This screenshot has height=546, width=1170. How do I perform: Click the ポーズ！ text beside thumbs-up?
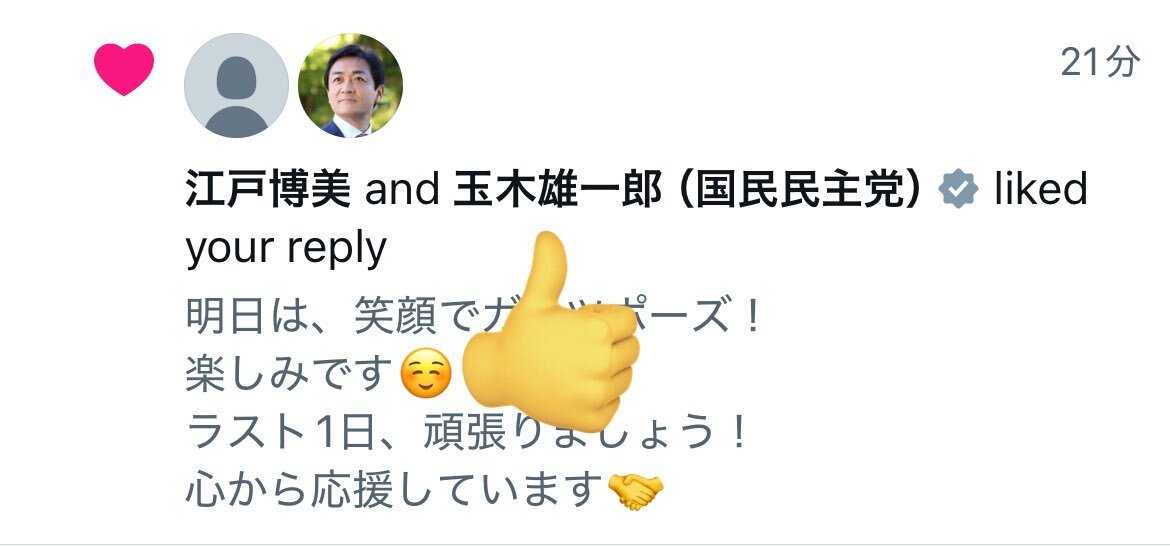pos(701,316)
